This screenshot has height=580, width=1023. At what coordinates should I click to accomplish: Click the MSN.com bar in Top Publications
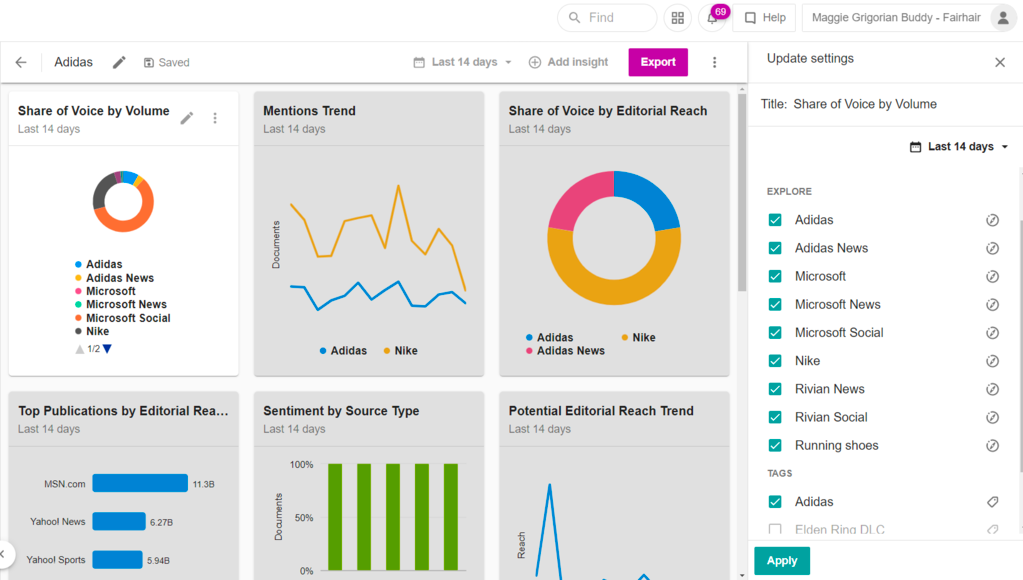[x=140, y=483]
